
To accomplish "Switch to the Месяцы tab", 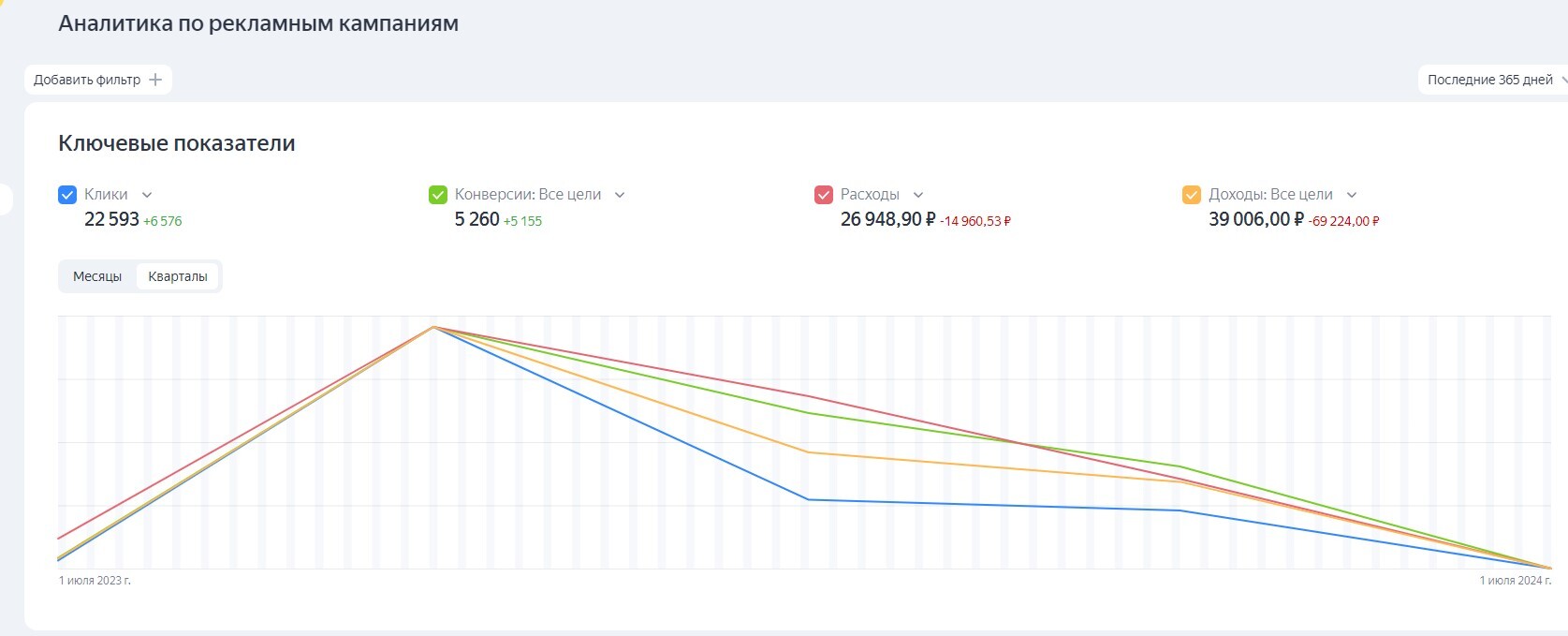I will pos(97,276).
